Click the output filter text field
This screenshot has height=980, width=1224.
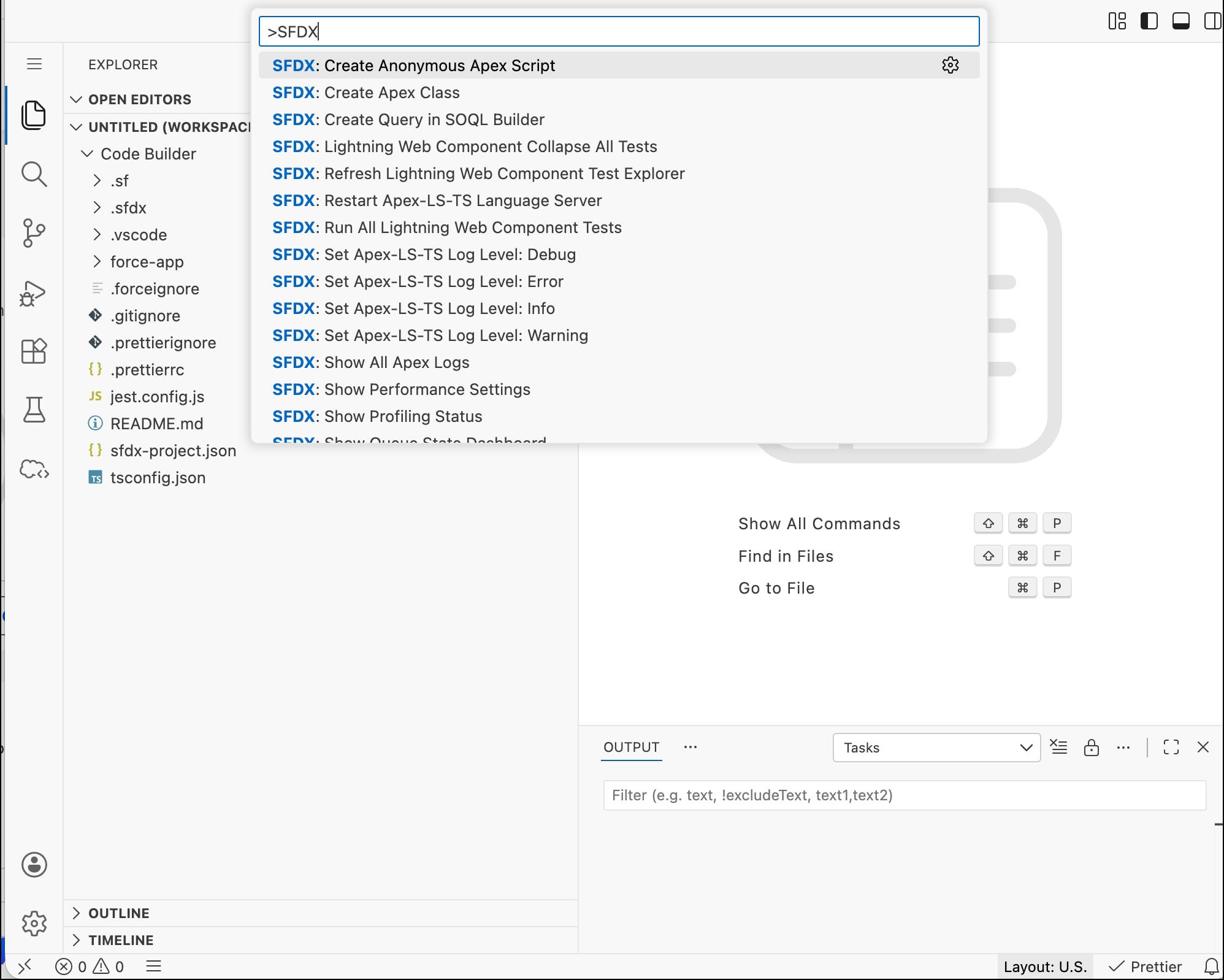(x=905, y=795)
